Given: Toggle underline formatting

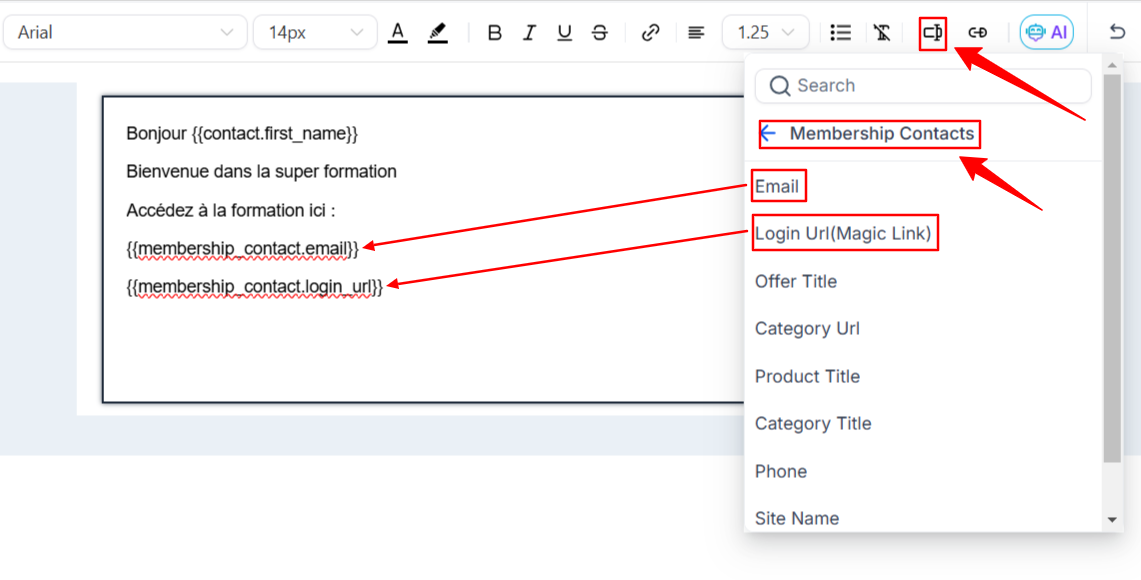Looking at the screenshot, I should pos(565,33).
